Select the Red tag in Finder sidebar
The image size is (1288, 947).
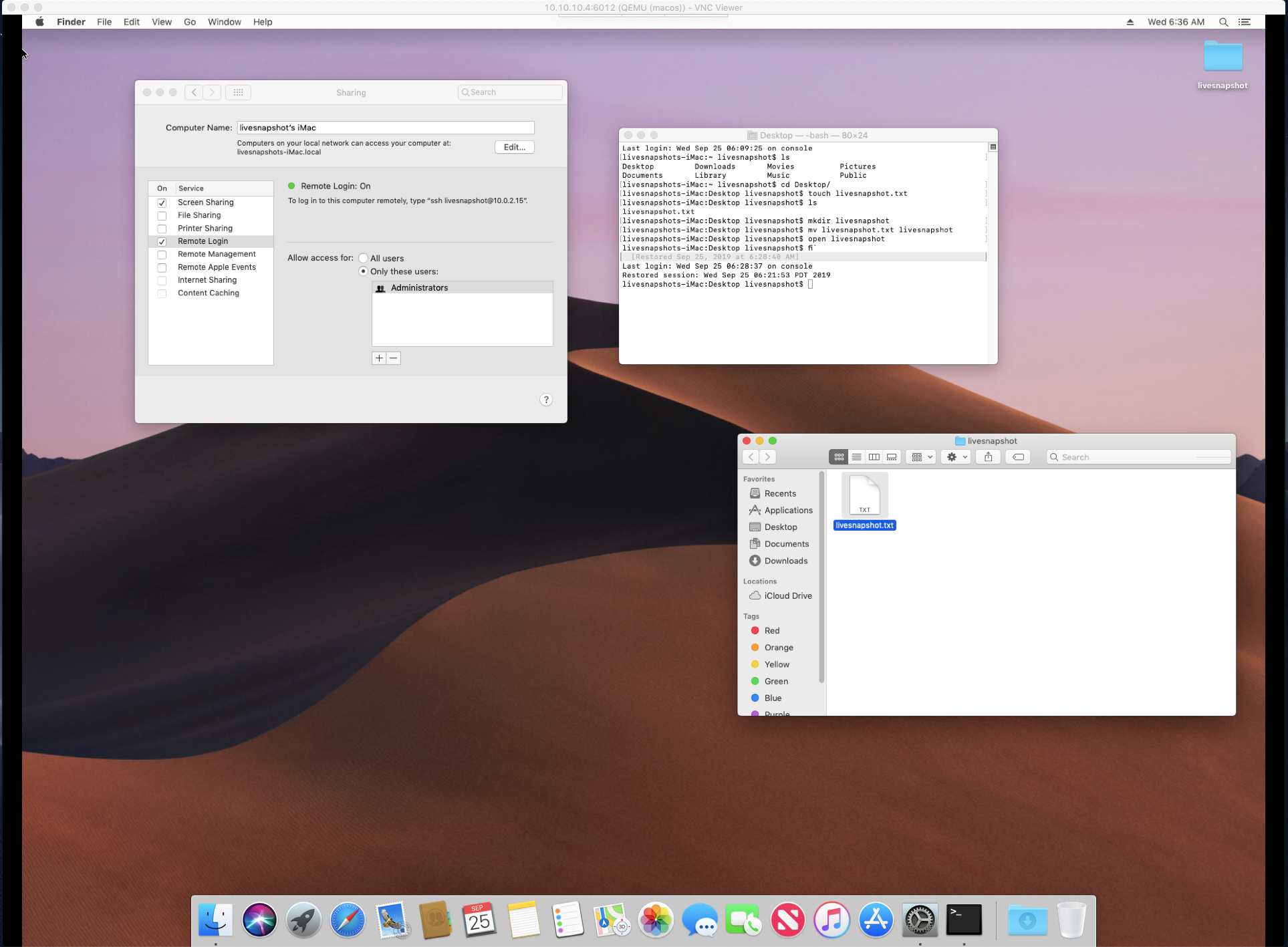coord(771,630)
